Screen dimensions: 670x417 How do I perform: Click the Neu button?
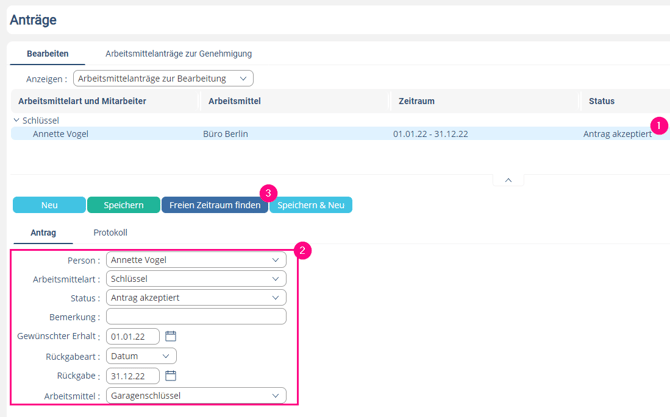pyautogui.click(x=49, y=205)
